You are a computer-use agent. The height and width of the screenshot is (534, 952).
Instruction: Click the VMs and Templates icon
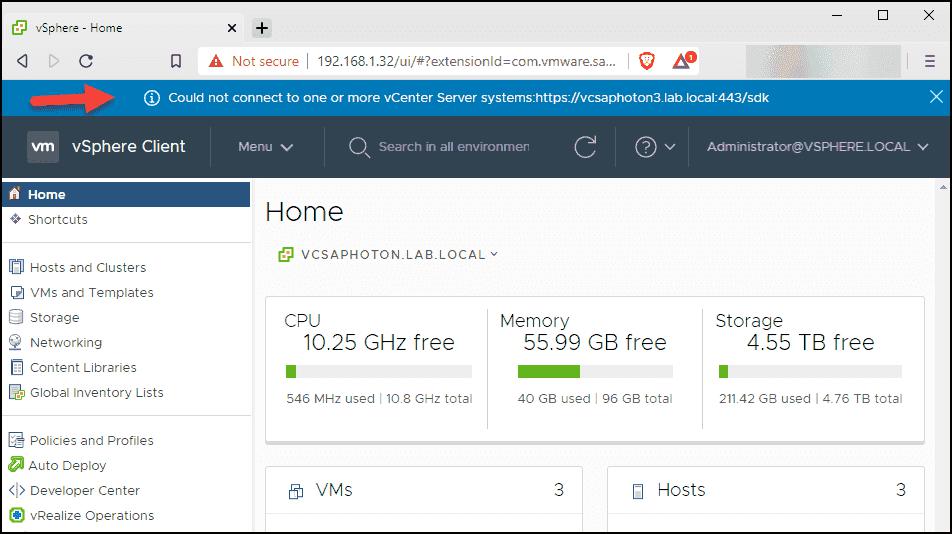click(x=17, y=292)
